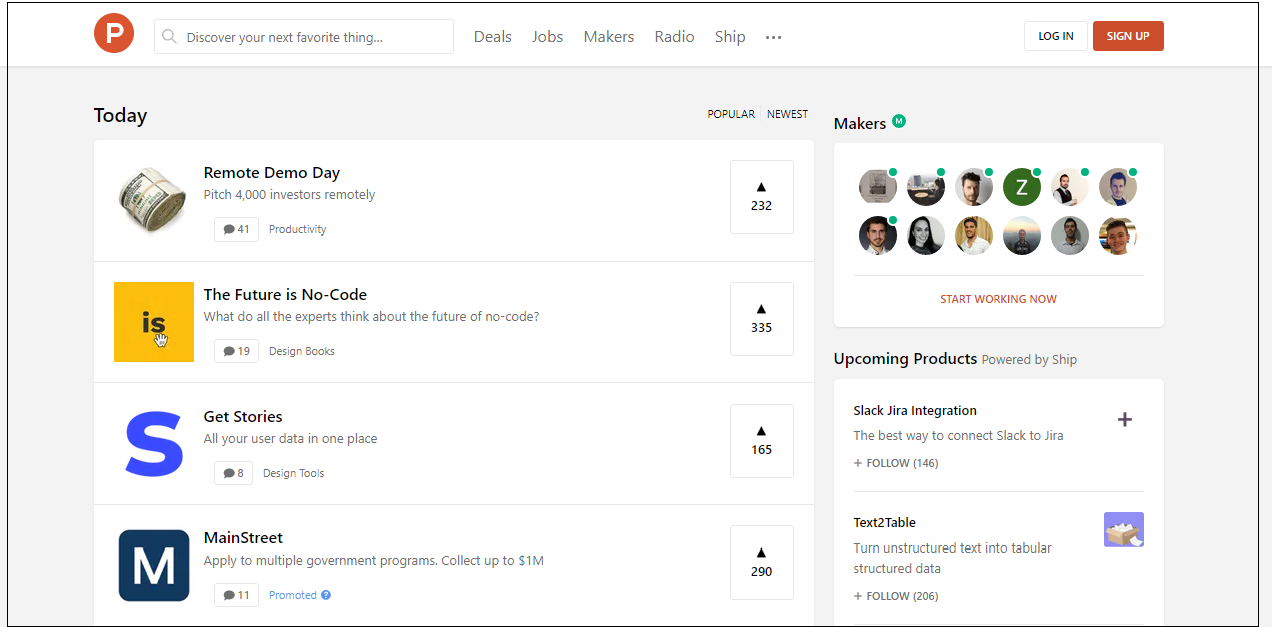Click the SIGN UP button
The height and width of the screenshot is (627, 1272).
tap(1128, 36)
